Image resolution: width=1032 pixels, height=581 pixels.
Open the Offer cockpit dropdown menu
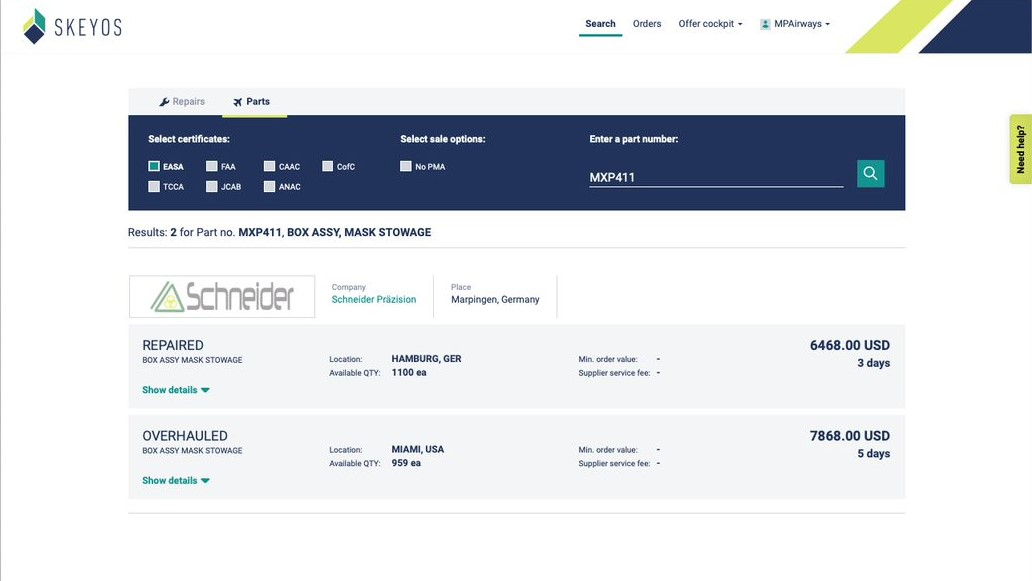(x=710, y=24)
